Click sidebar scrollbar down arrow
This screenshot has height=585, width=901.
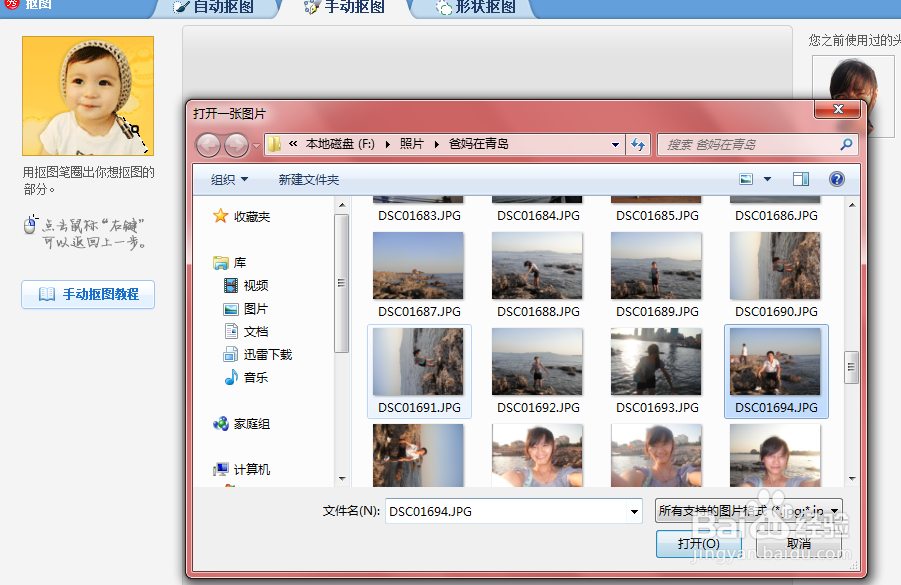pos(342,478)
